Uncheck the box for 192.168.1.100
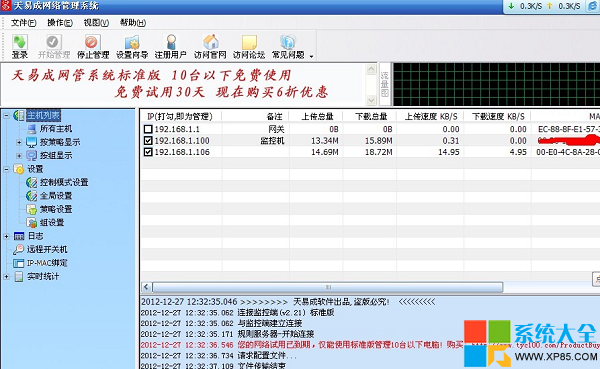 click(x=148, y=140)
